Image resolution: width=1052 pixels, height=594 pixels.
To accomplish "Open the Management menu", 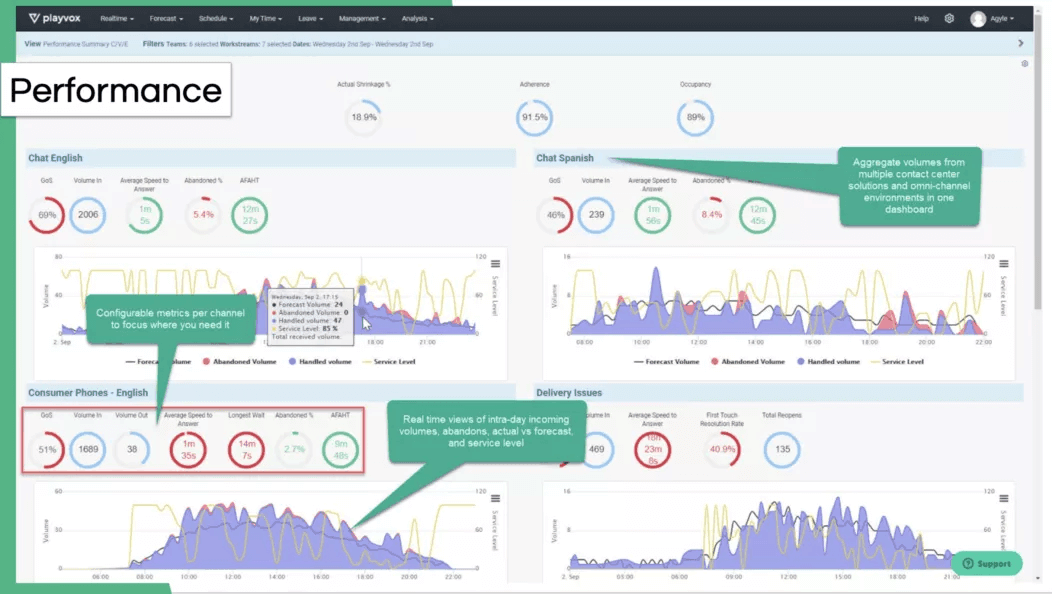I will click(362, 17).
